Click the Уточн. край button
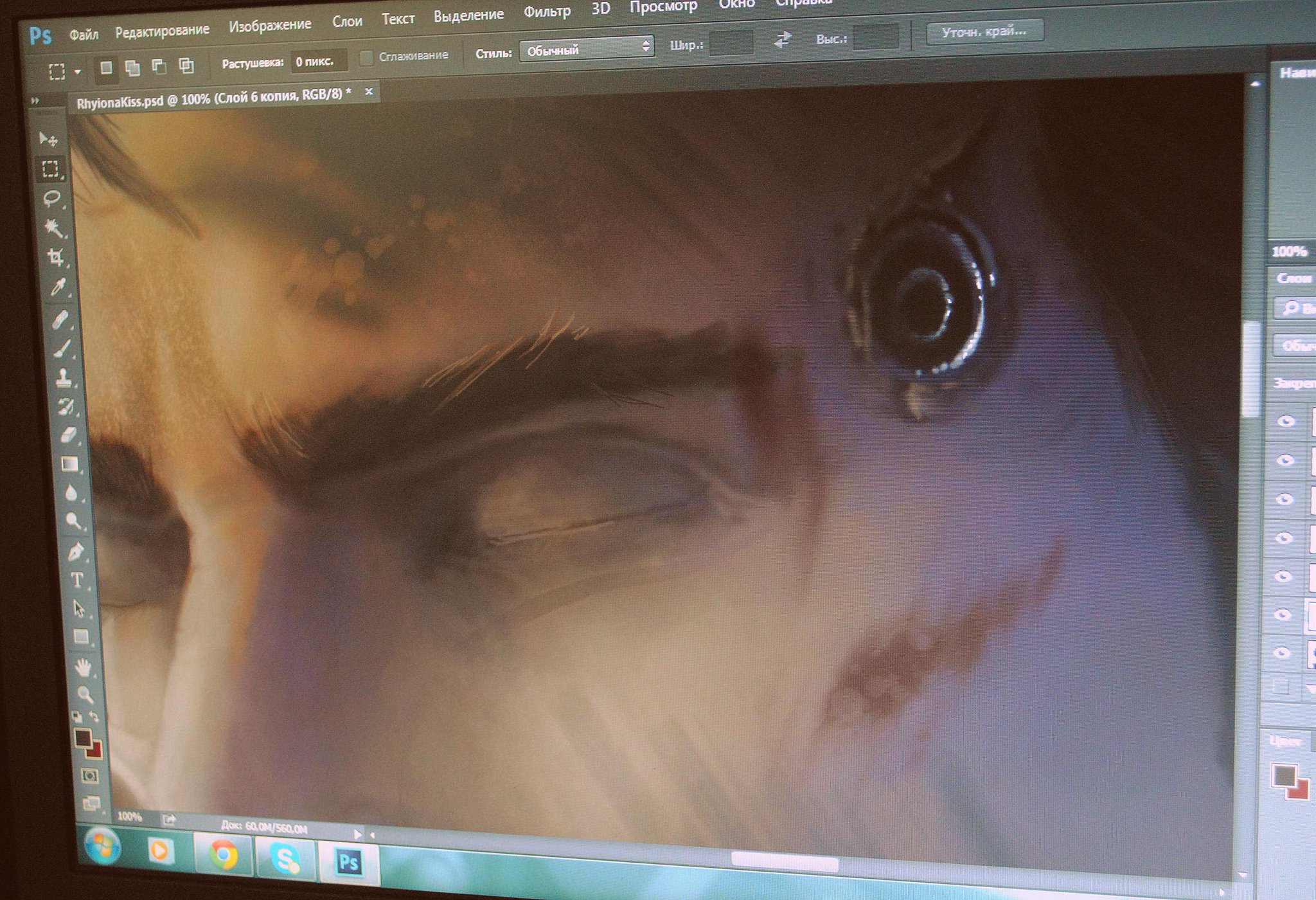The image size is (1316, 900). pos(984,32)
